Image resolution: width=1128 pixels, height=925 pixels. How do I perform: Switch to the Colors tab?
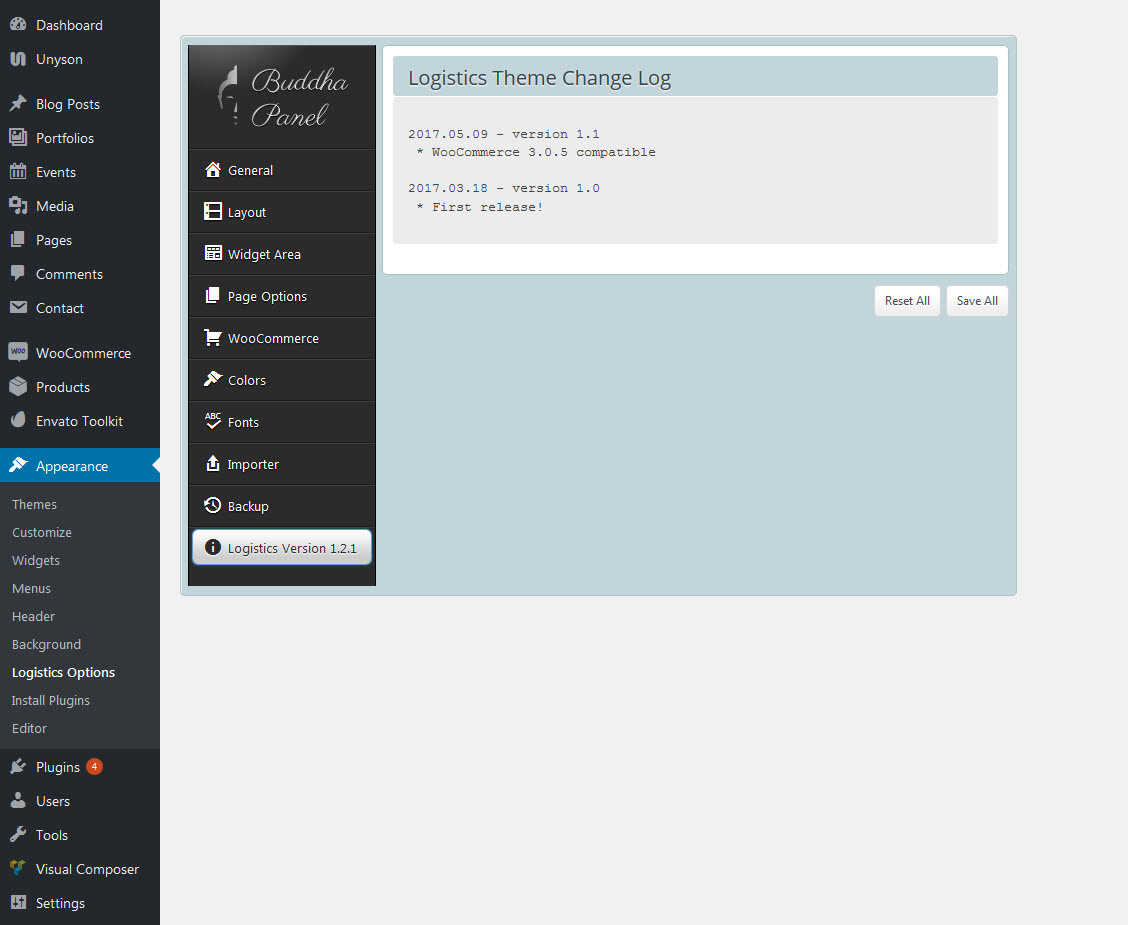click(x=282, y=380)
